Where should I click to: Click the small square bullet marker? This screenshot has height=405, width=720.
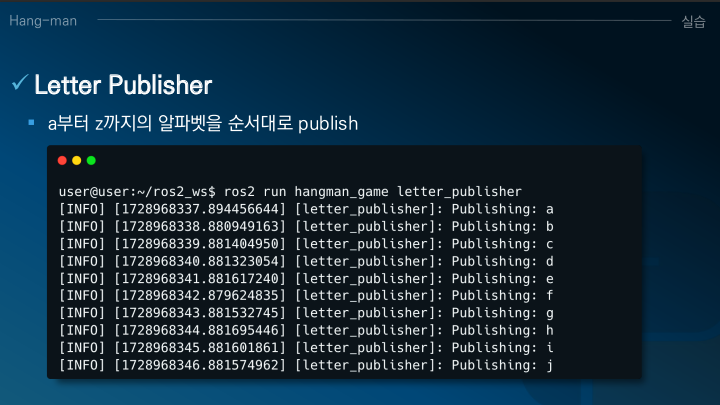coord(31,122)
